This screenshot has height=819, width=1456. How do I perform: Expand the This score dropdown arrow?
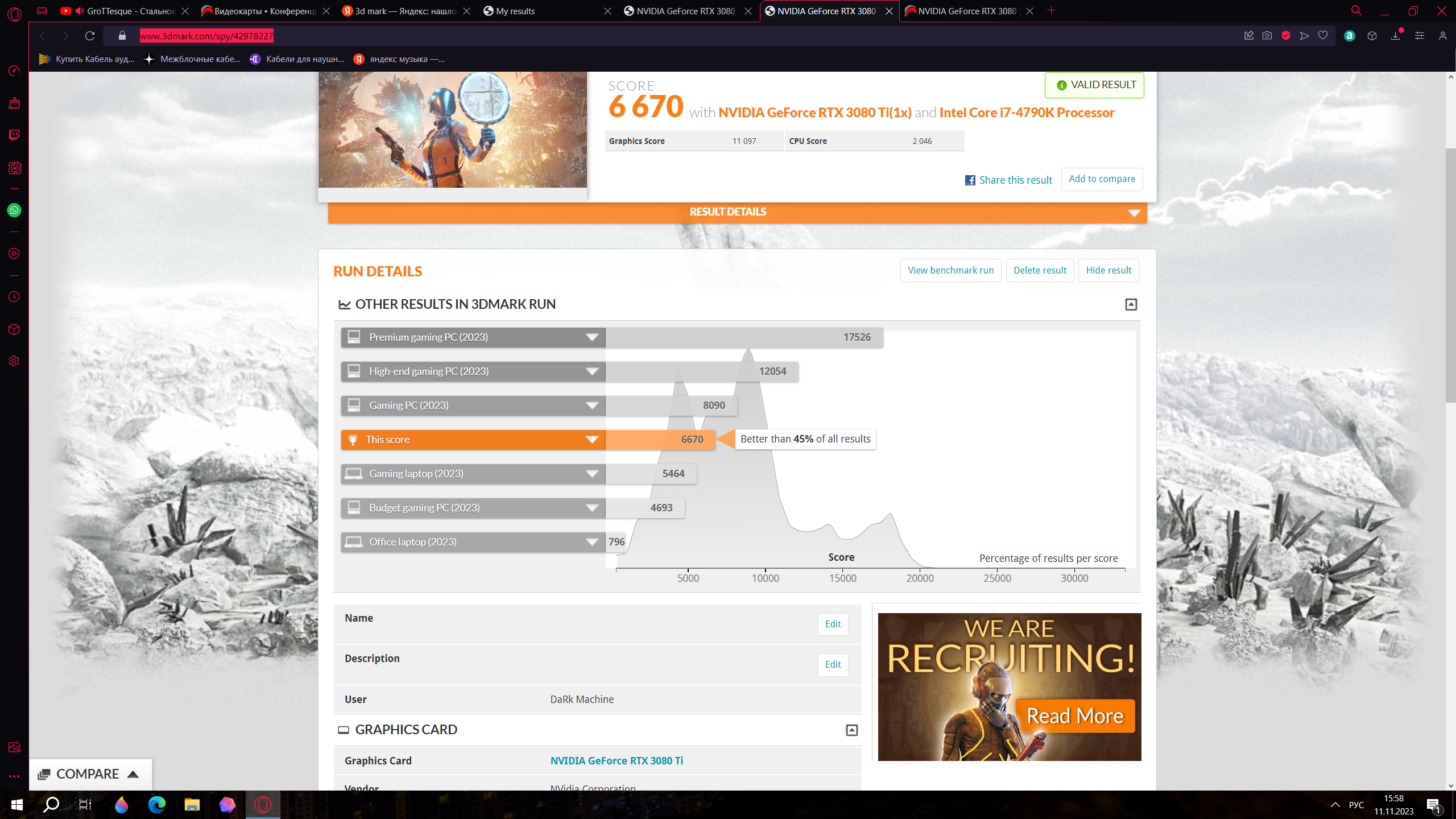click(591, 440)
